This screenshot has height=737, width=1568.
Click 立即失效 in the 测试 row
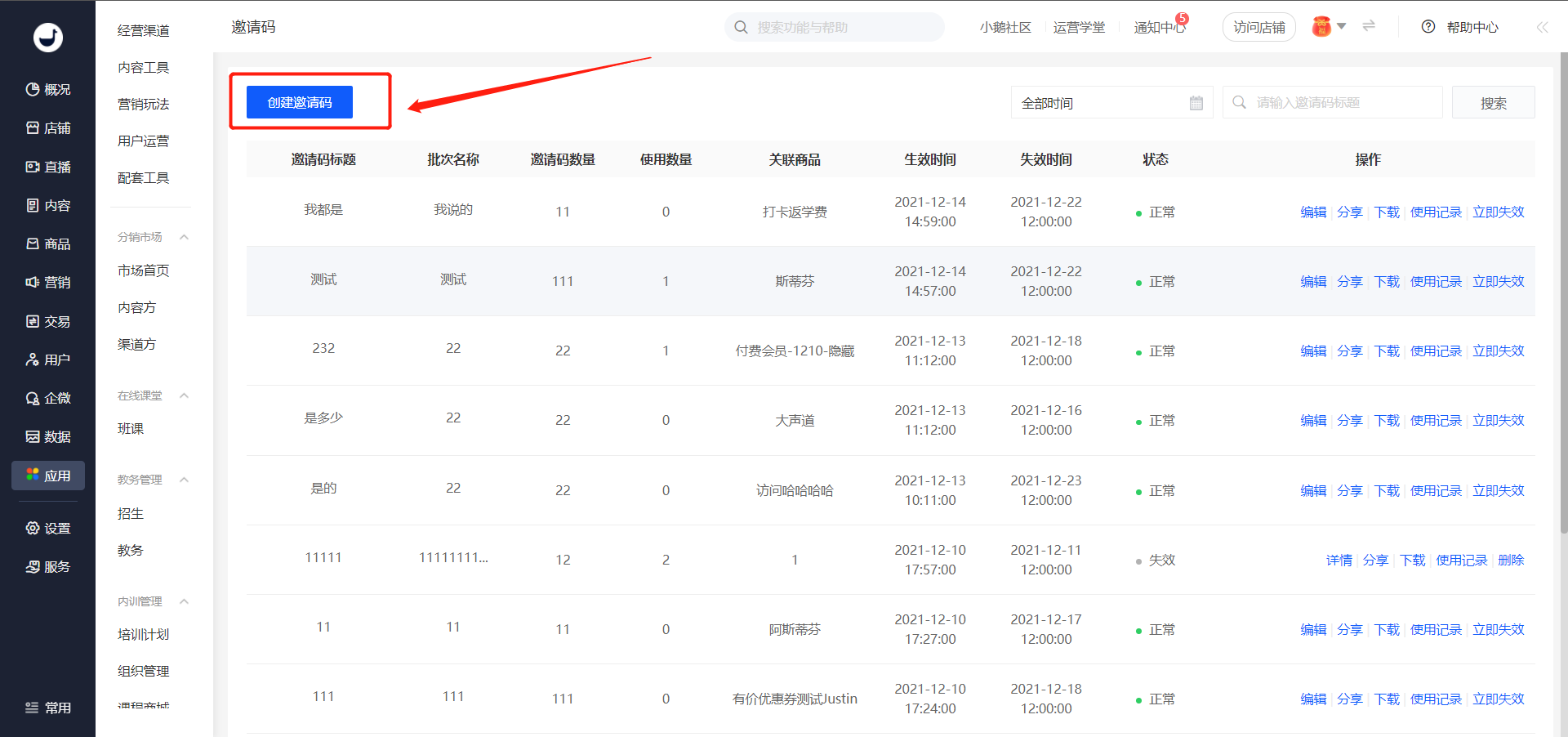pos(1499,281)
